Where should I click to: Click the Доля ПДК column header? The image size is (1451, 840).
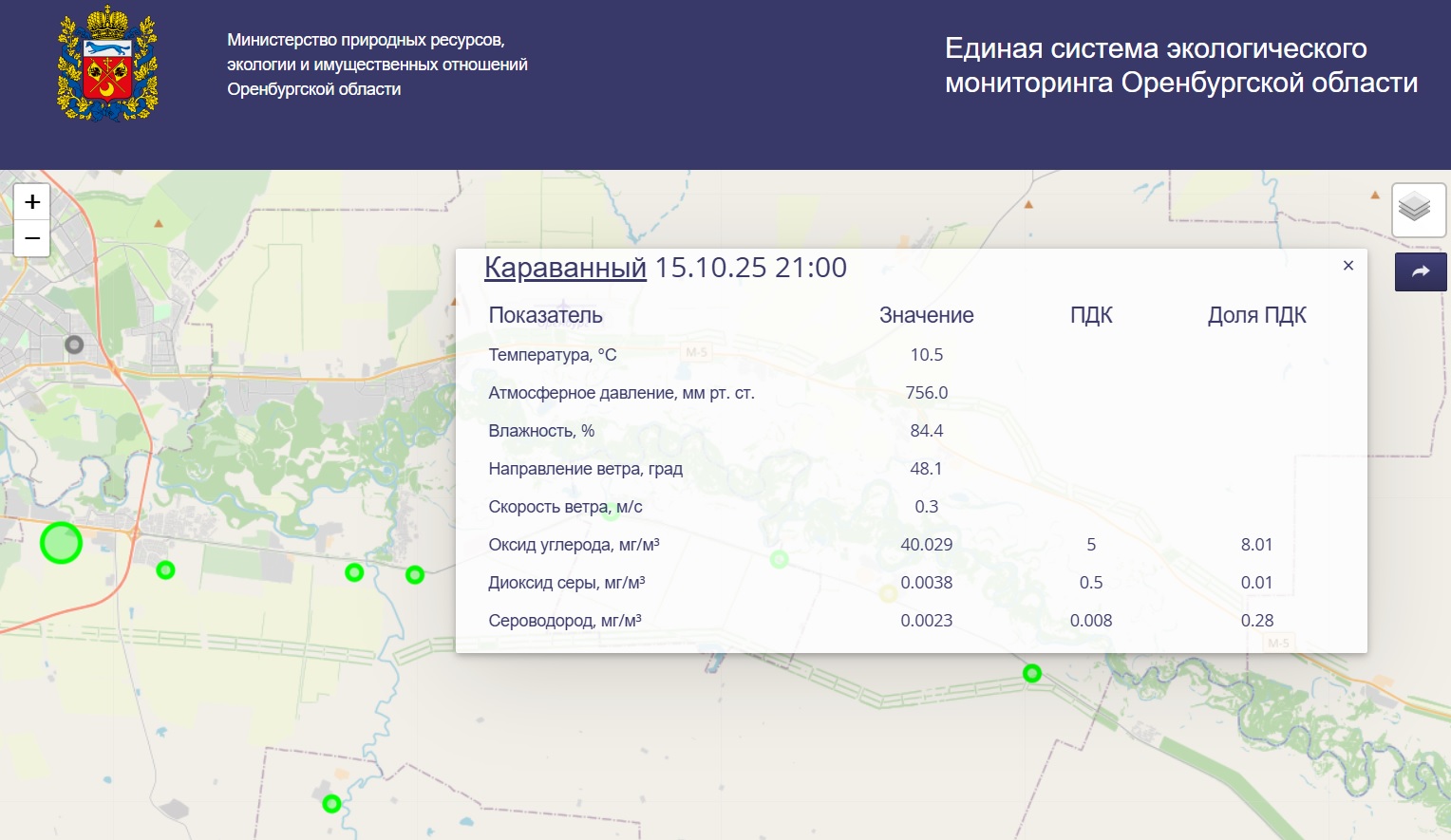pyautogui.click(x=1257, y=314)
